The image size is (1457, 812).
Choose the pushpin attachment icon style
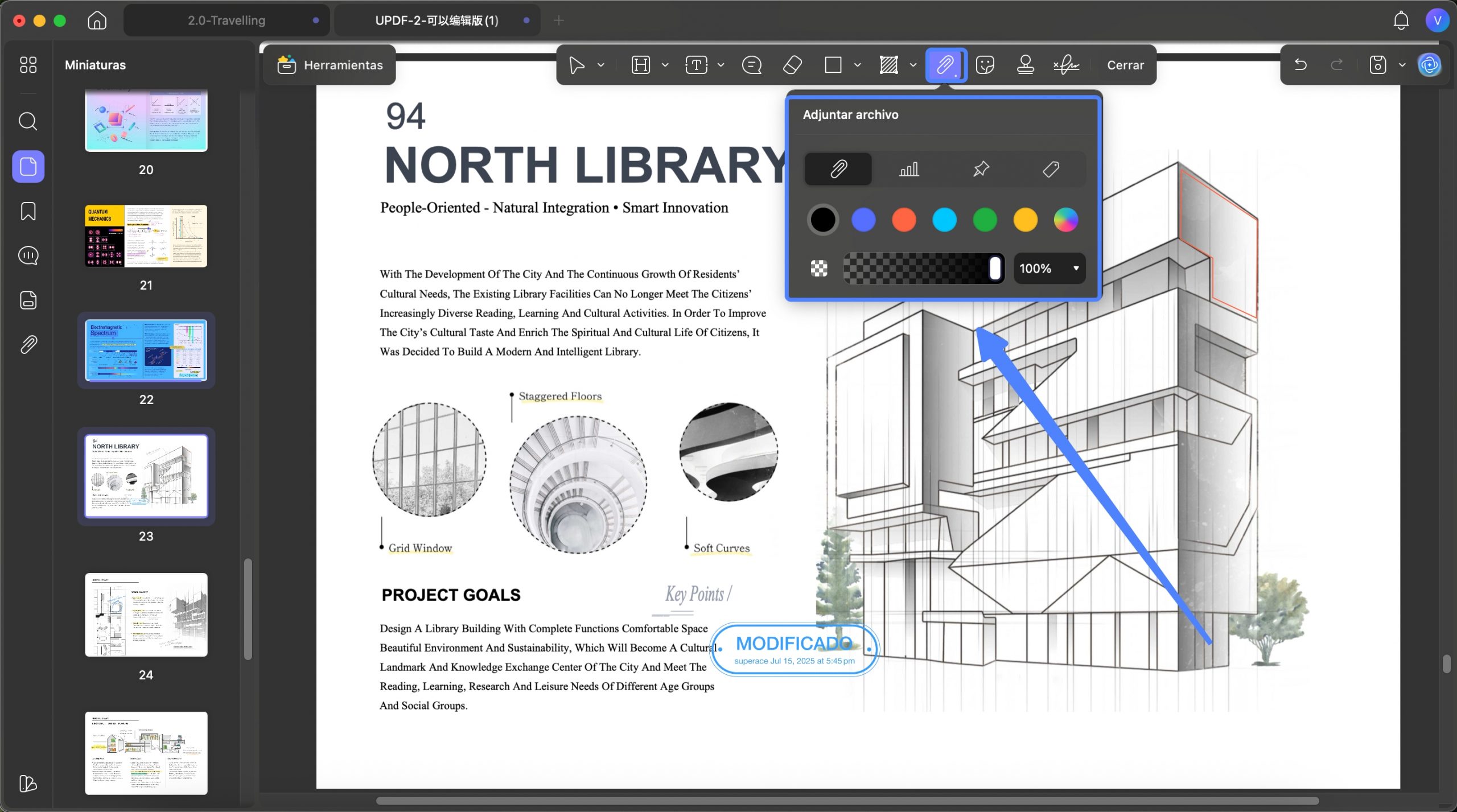click(x=981, y=169)
